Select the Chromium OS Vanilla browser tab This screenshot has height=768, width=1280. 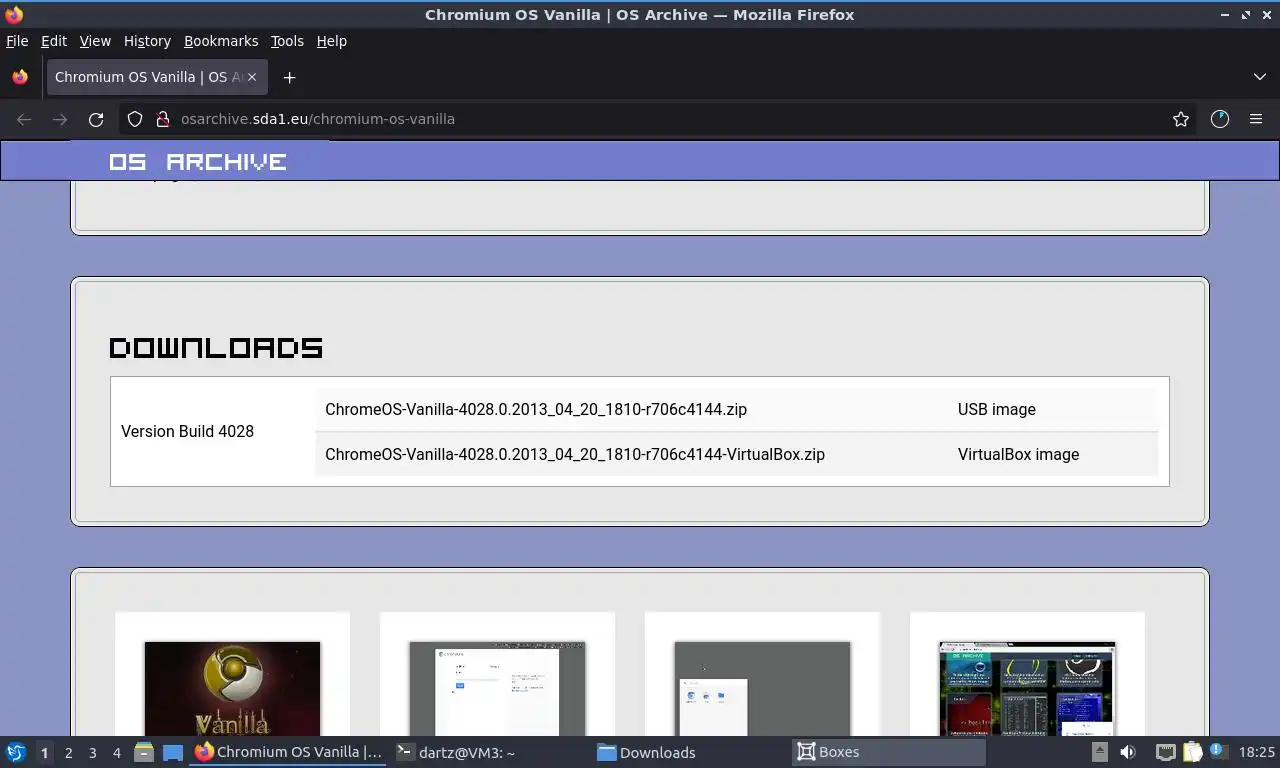155,77
